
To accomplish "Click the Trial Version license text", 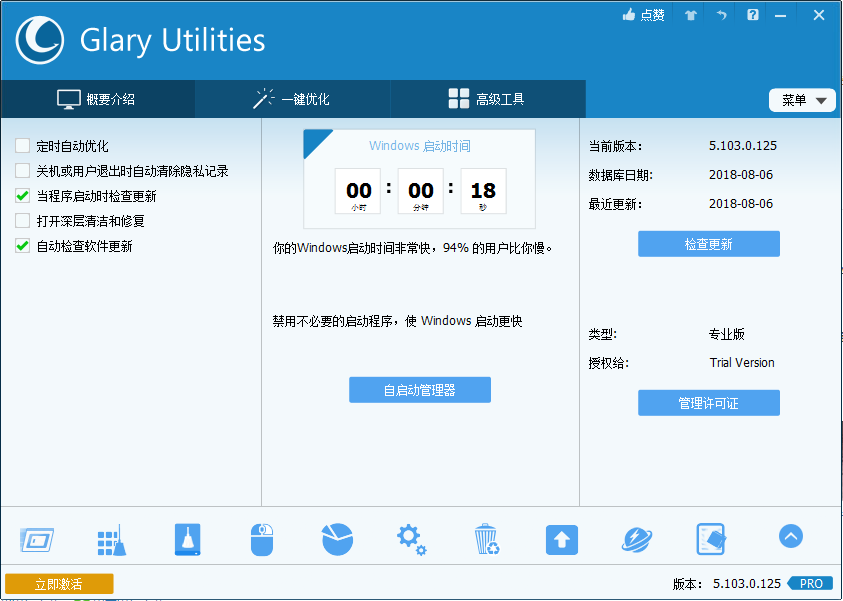I will coord(742,363).
